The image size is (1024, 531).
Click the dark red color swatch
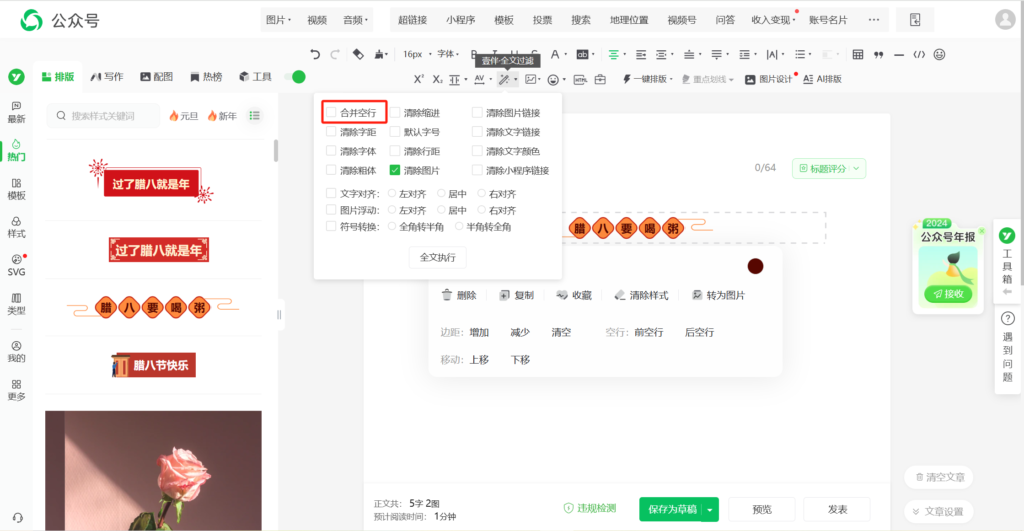tap(756, 266)
